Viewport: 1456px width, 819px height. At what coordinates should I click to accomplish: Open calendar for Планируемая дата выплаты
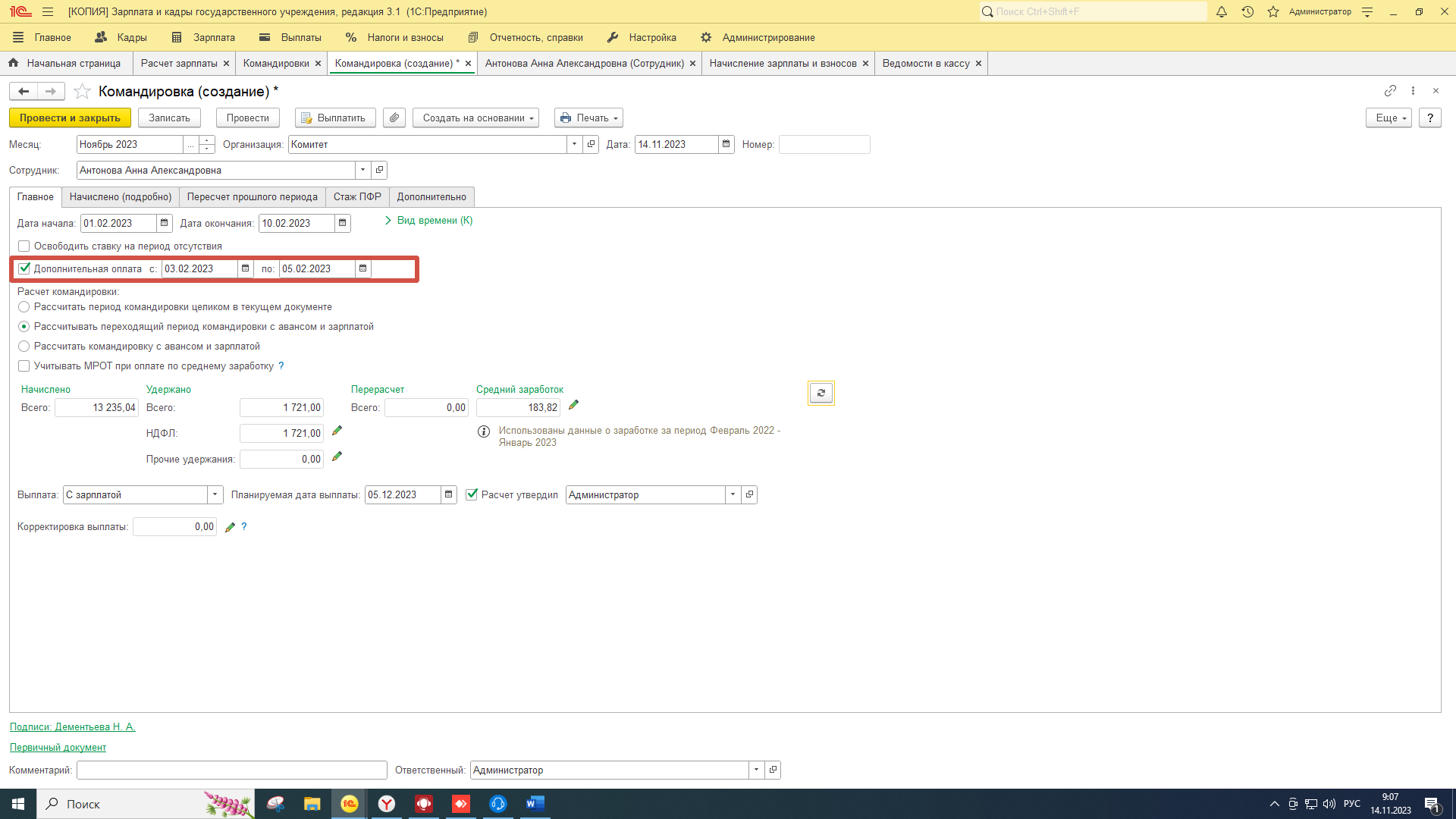(448, 494)
